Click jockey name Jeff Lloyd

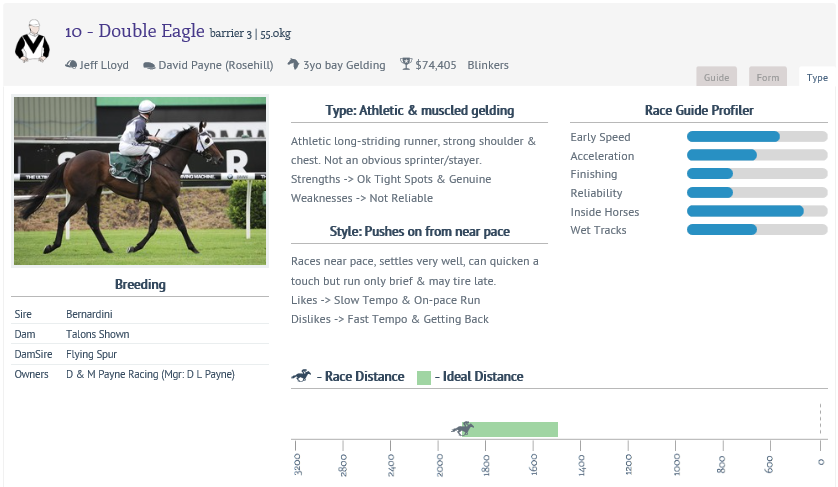(x=104, y=65)
